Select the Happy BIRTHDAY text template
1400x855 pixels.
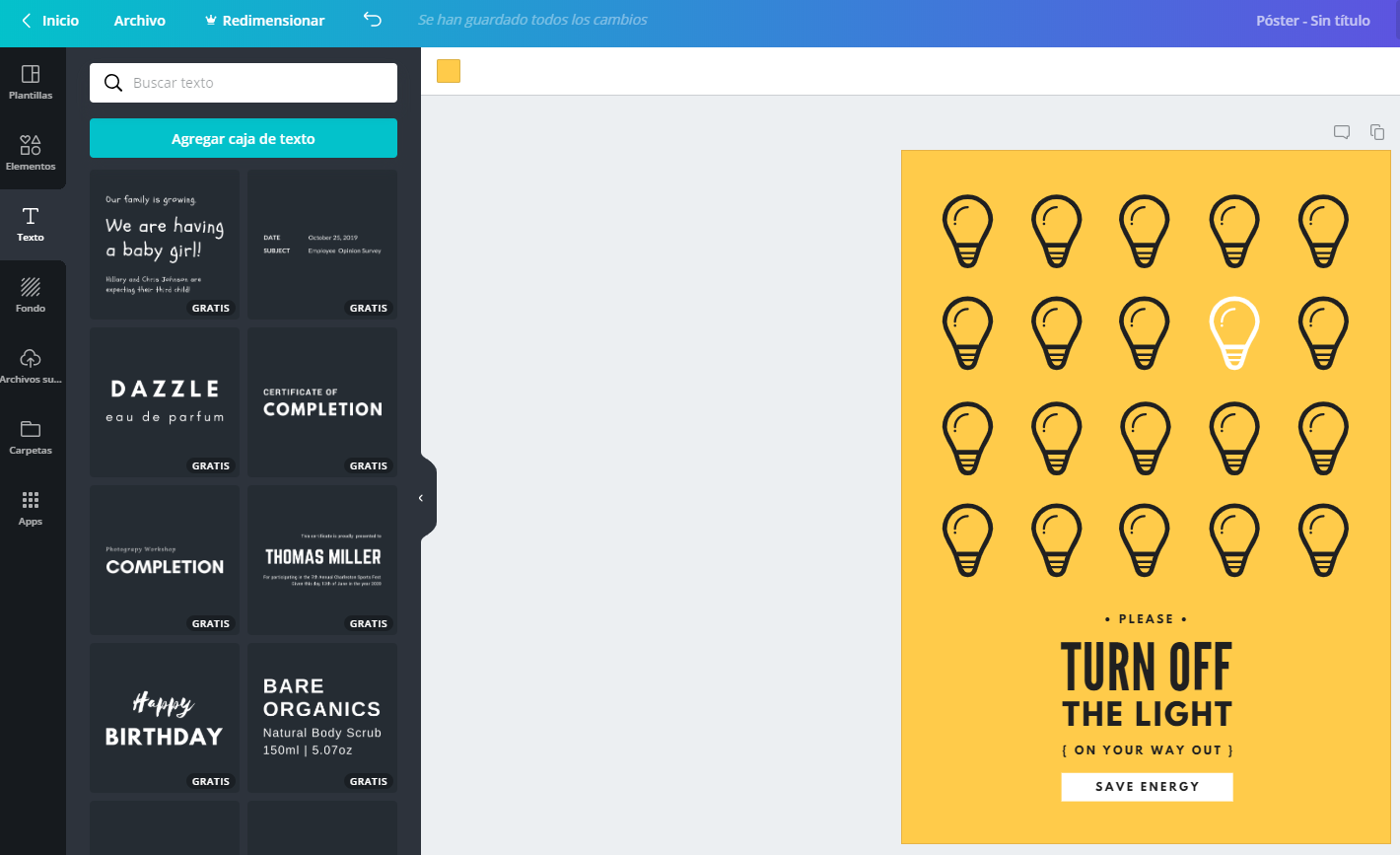pos(165,718)
